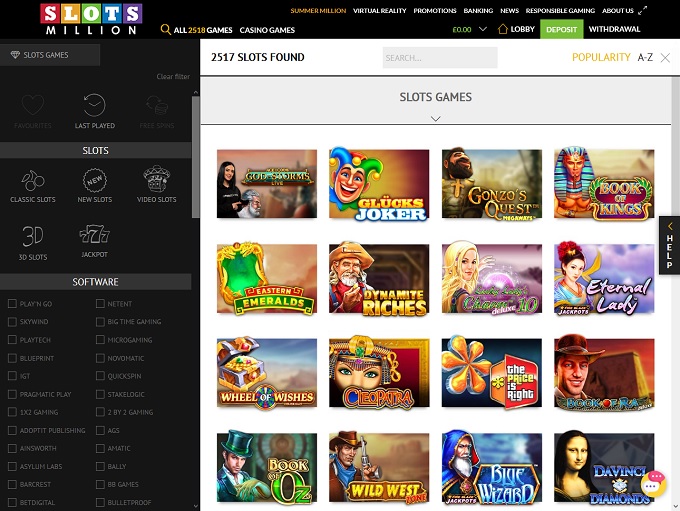Viewport: 680px width, 511px height.
Task: Open the Classic Slots cherry icon
Action: tap(33, 182)
